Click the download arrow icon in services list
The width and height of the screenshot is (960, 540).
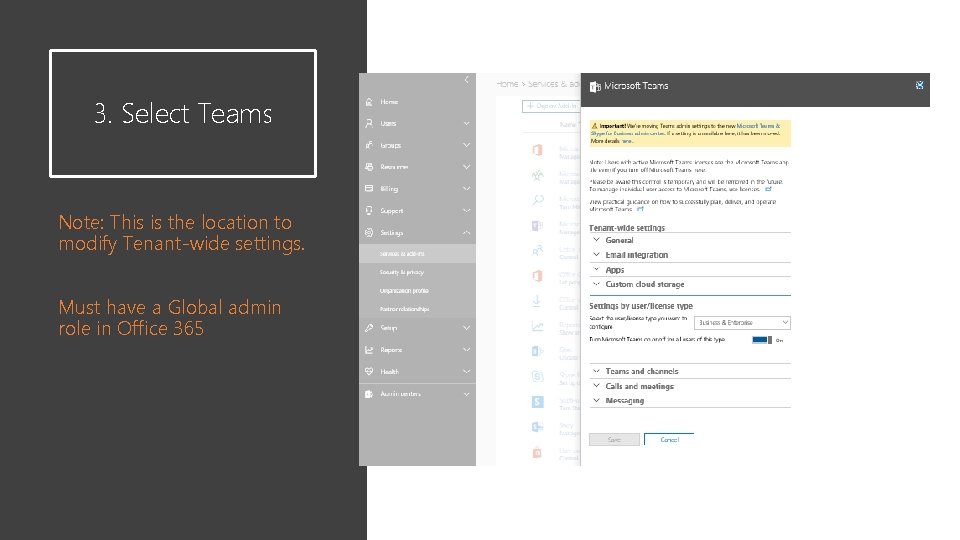pos(537,301)
